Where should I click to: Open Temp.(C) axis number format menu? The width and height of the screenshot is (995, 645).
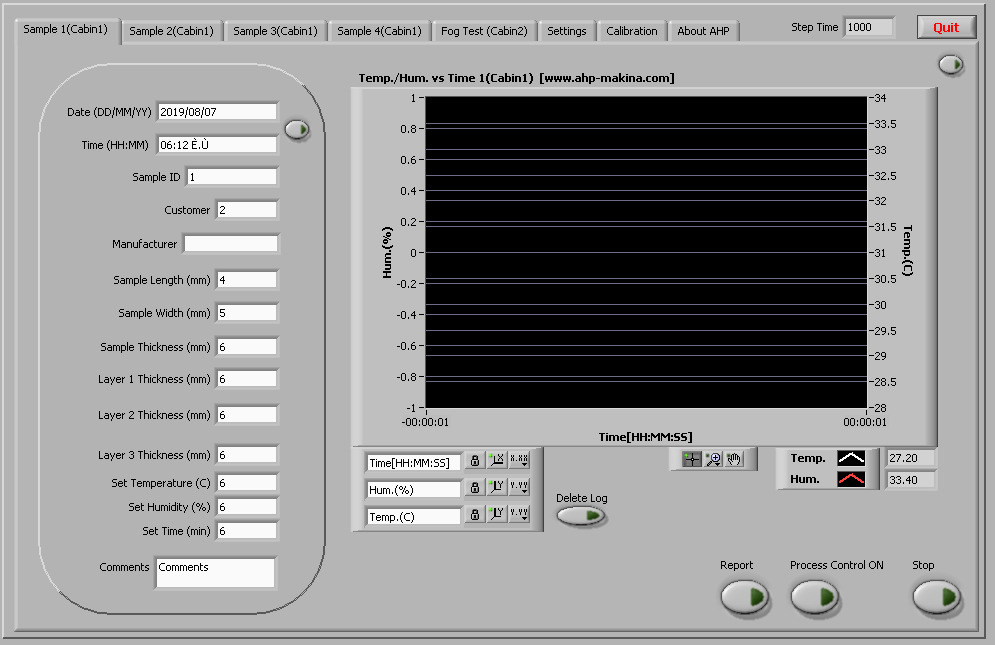tap(519, 515)
